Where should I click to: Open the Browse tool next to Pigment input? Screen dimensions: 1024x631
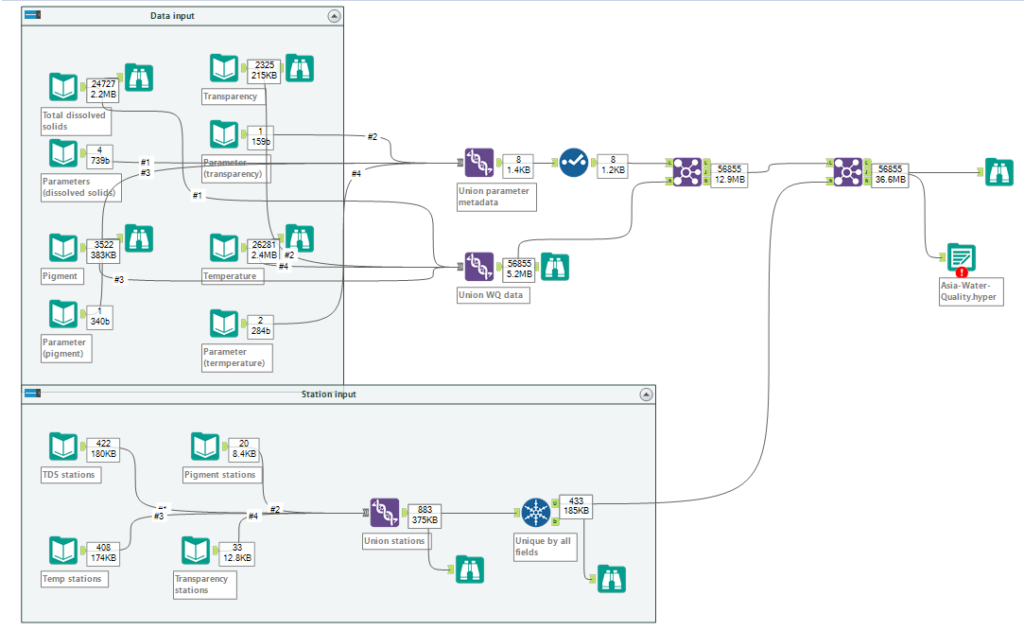139,238
